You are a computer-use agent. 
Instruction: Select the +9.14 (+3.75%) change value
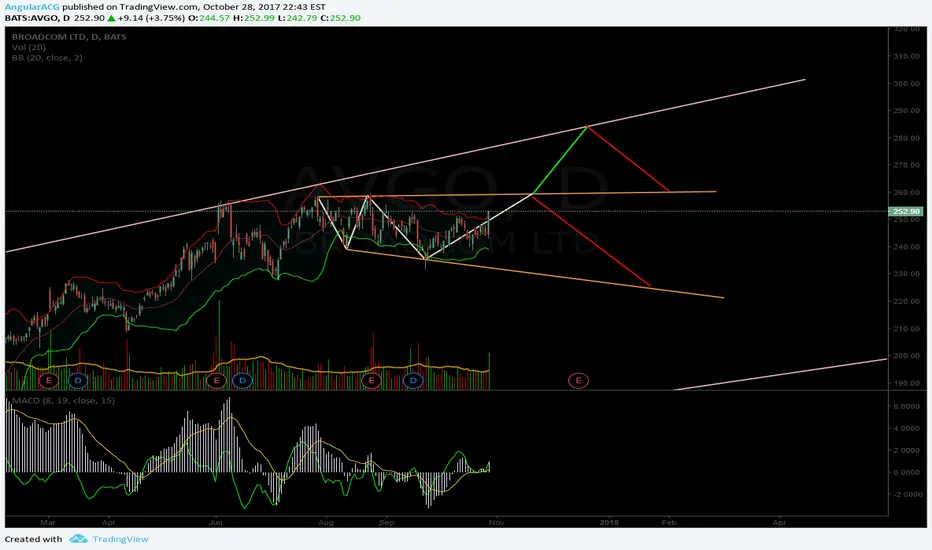click(x=151, y=18)
